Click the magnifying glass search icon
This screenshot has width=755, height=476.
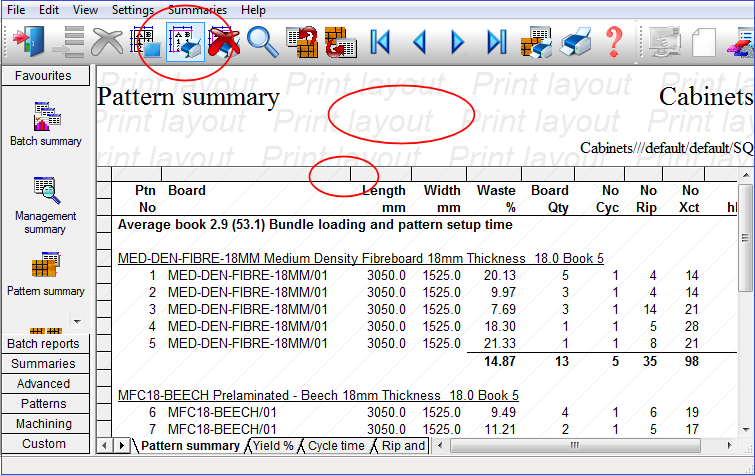[x=263, y=42]
